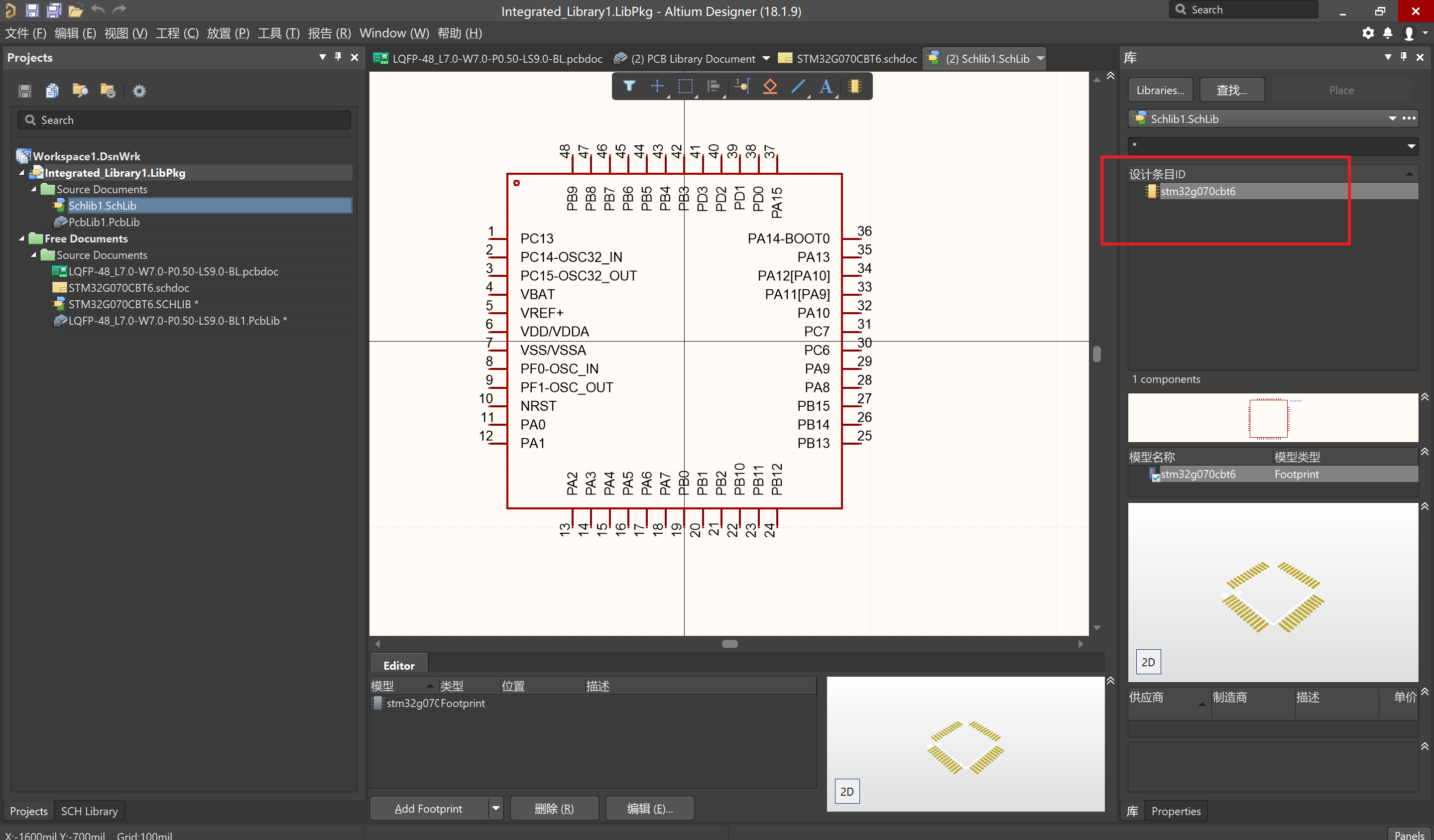Open the Schlib1.SchLib library selector dropdown
The height and width of the screenshot is (840, 1434).
(1393, 119)
